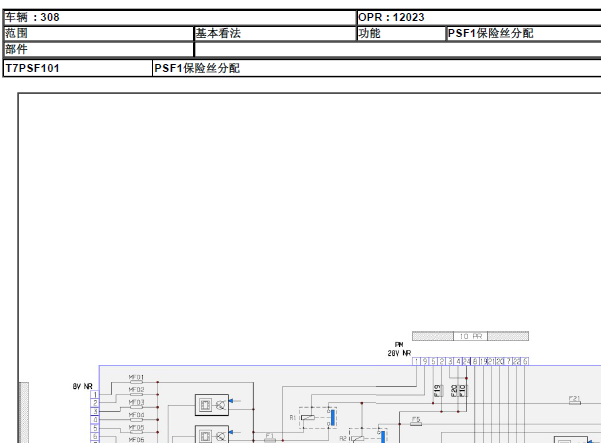Select fuse label MF01 in diagram
Viewport: 601px width, 443px height.
pos(136,377)
